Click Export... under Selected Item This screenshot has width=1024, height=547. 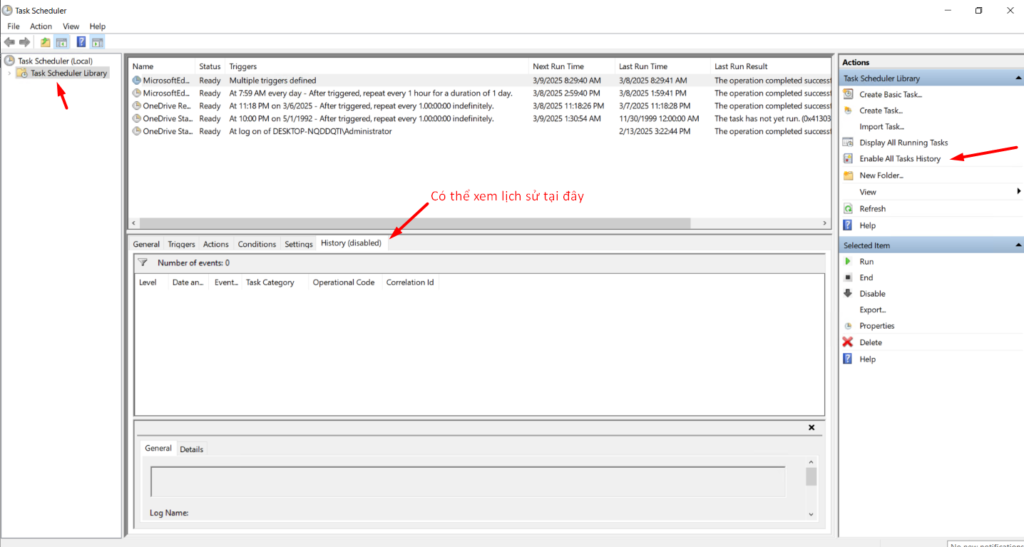coord(872,309)
